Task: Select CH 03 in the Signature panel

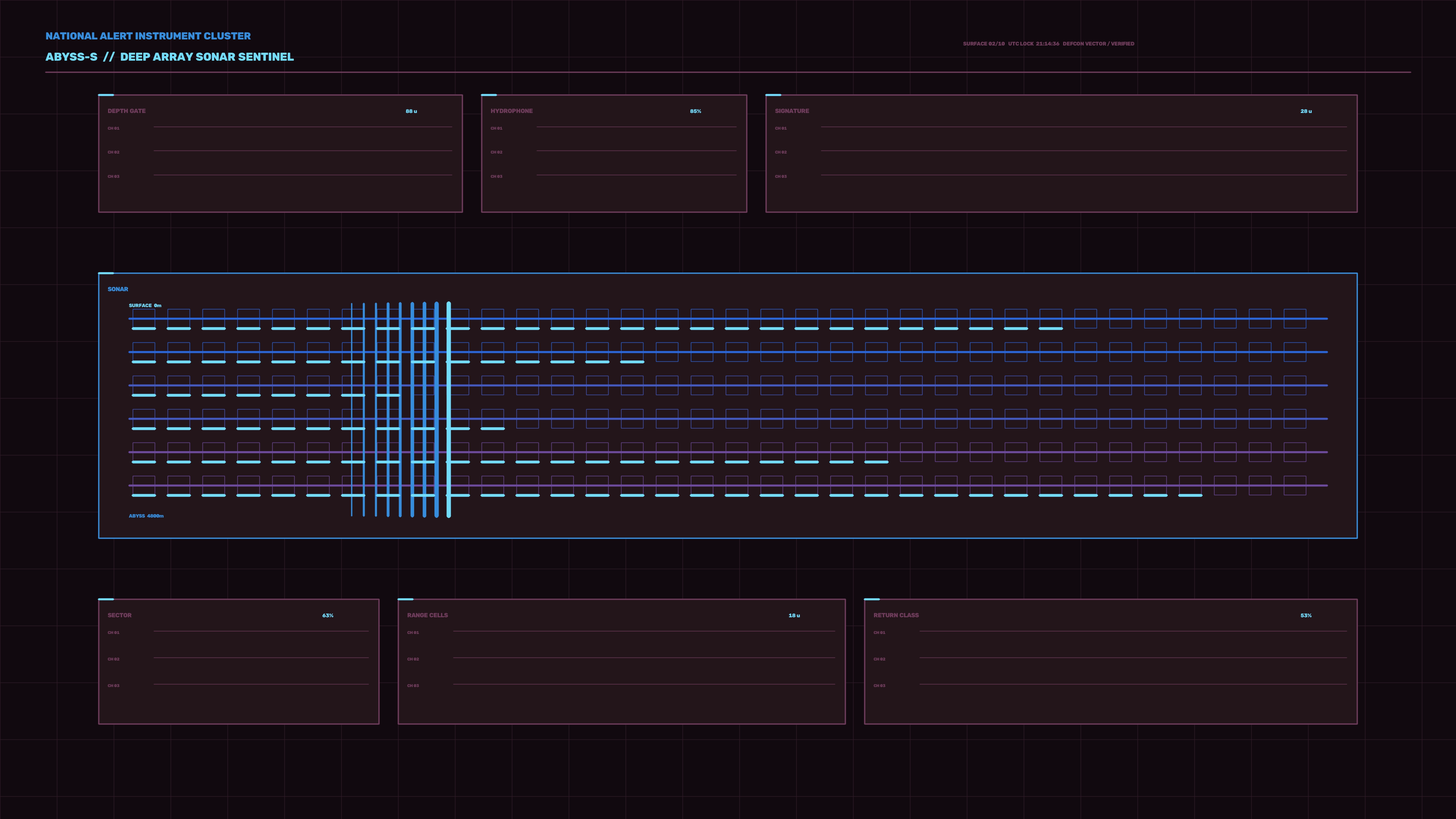Action: click(x=781, y=176)
